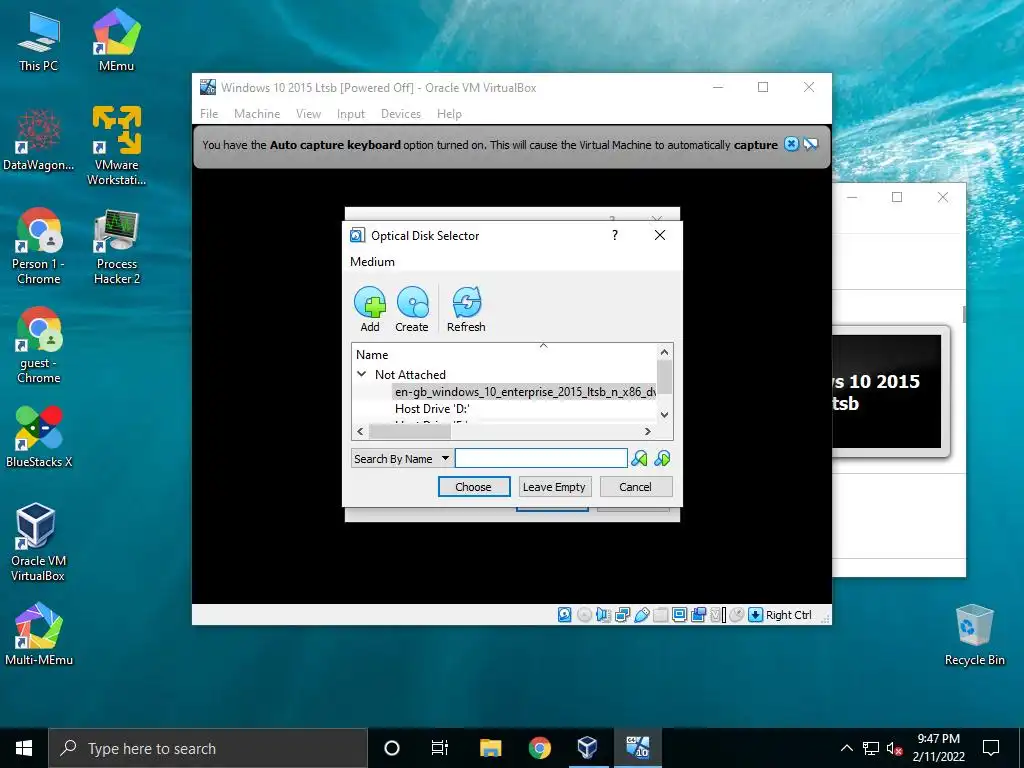Open the View menu
The height and width of the screenshot is (768, 1024).
[308, 114]
